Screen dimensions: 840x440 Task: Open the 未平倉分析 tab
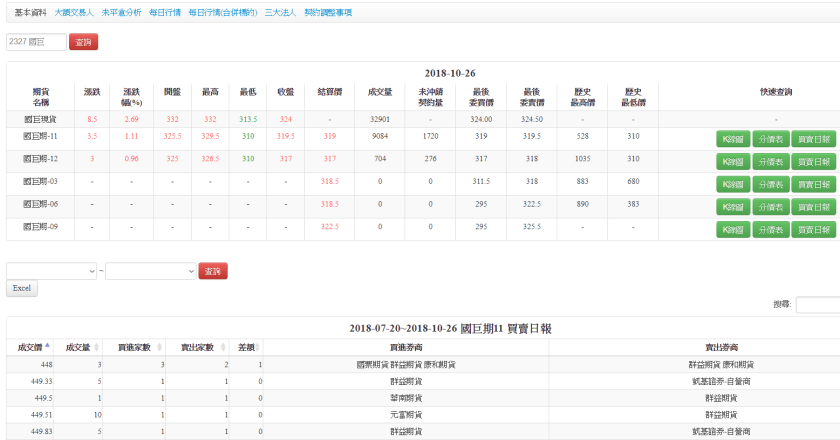pos(121,12)
